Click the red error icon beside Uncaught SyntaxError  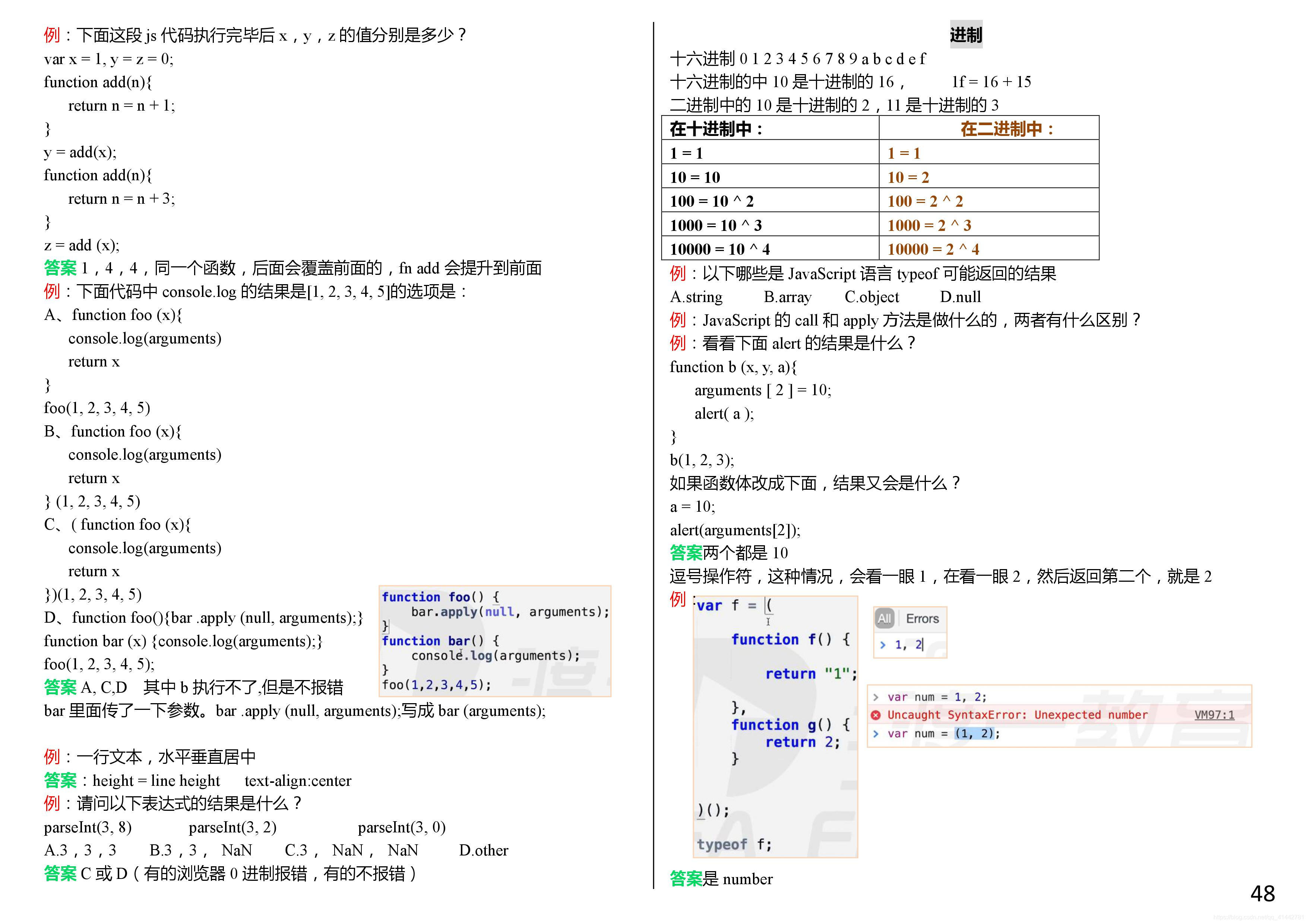pyautogui.click(x=876, y=715)
